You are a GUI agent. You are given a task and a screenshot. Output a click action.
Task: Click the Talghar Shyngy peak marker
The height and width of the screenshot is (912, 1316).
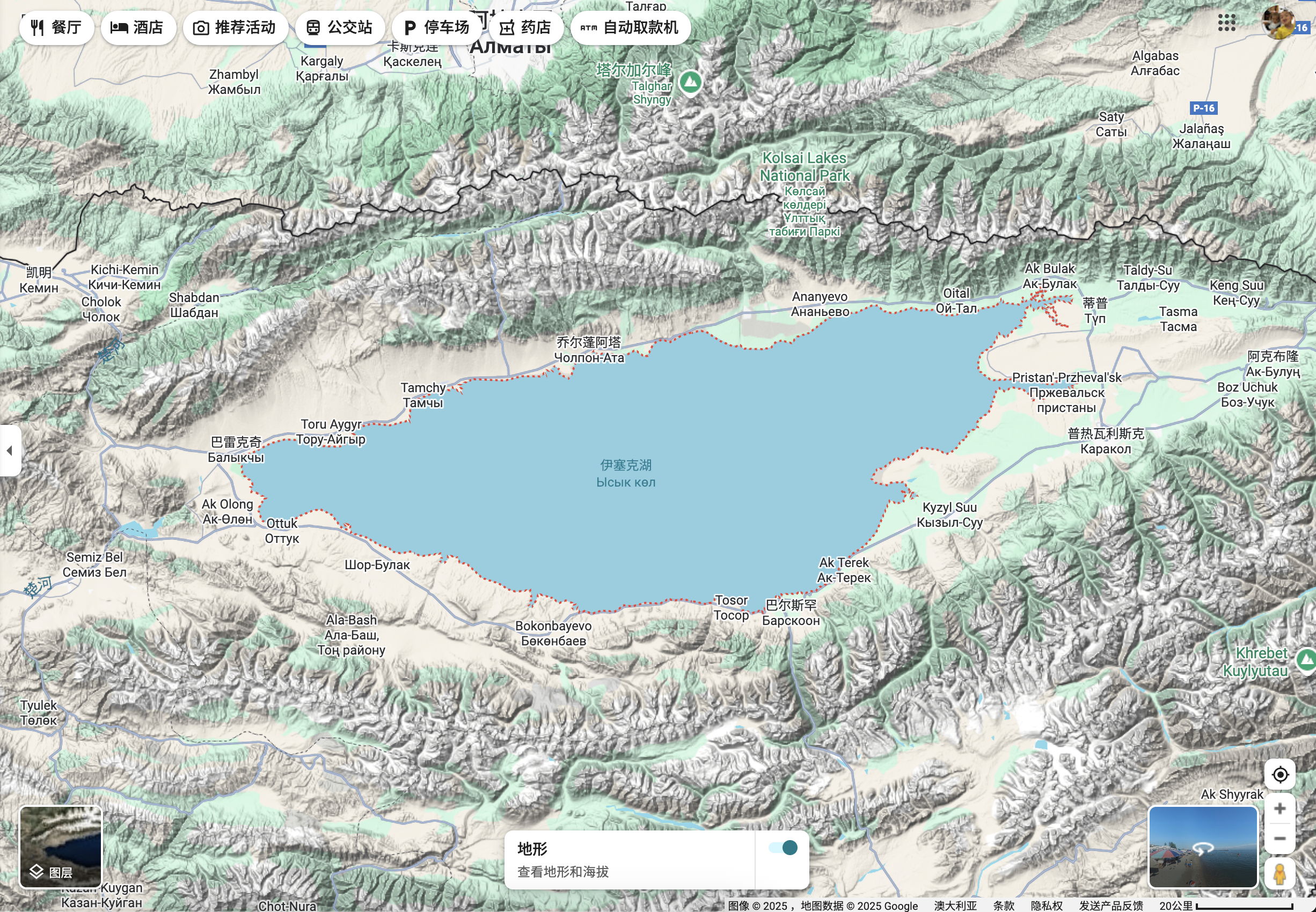pos(691,82)
